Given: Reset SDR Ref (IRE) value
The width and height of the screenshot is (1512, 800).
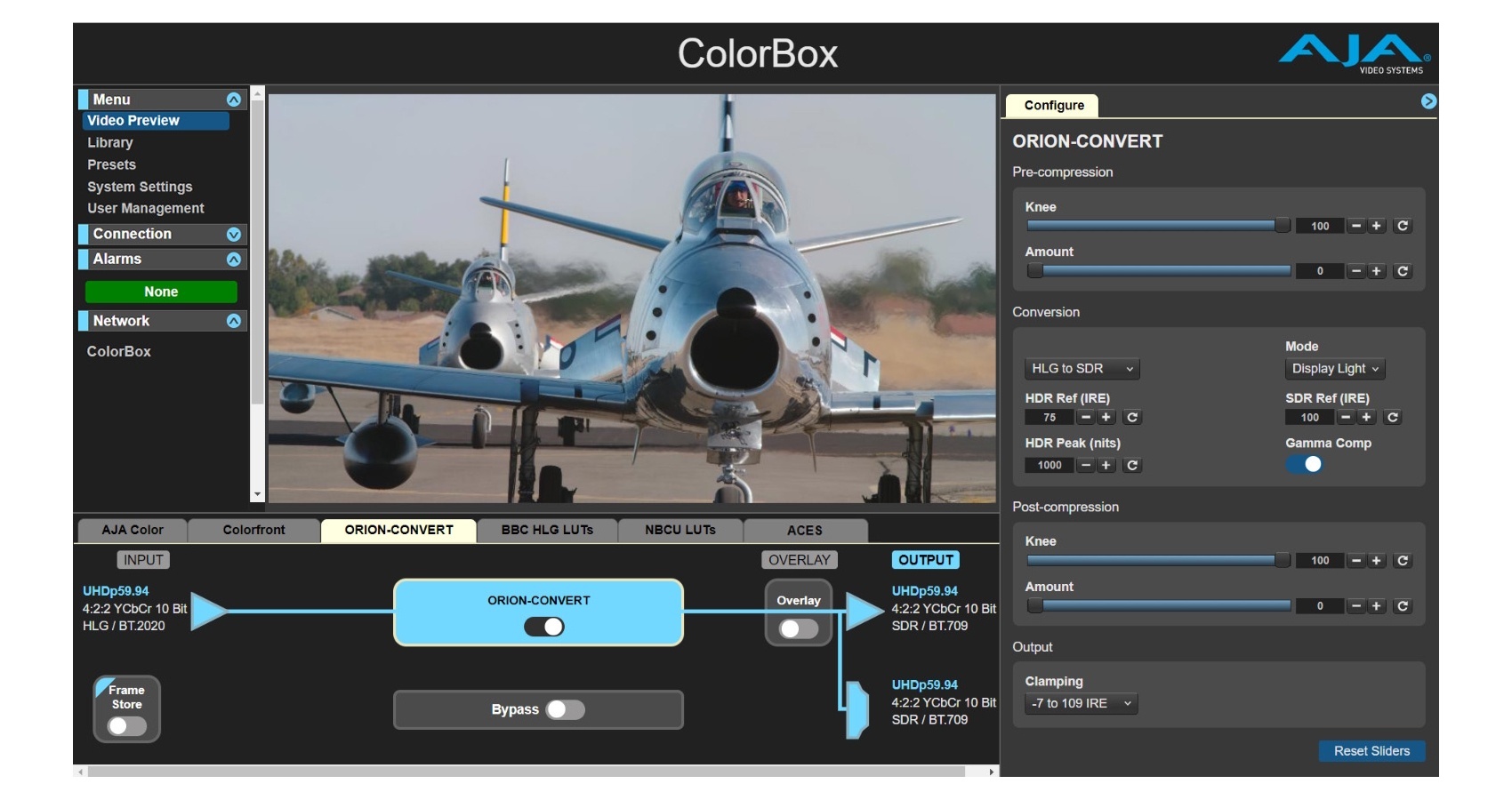Looking at the screenshot, I should 1393,417.
